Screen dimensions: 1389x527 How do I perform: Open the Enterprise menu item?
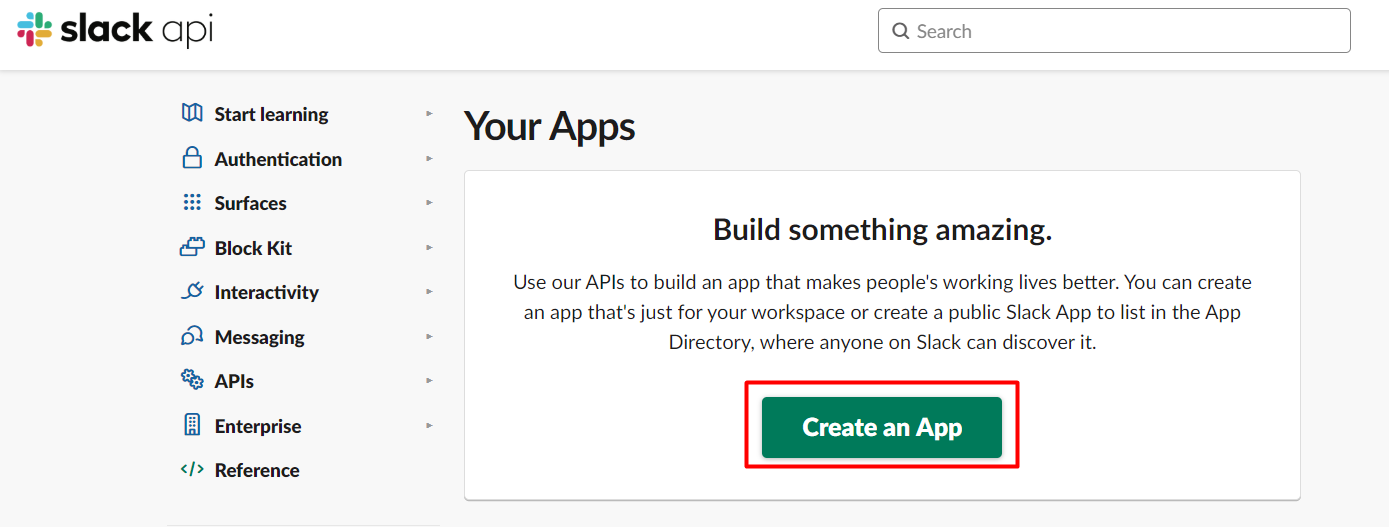[258, 426]
